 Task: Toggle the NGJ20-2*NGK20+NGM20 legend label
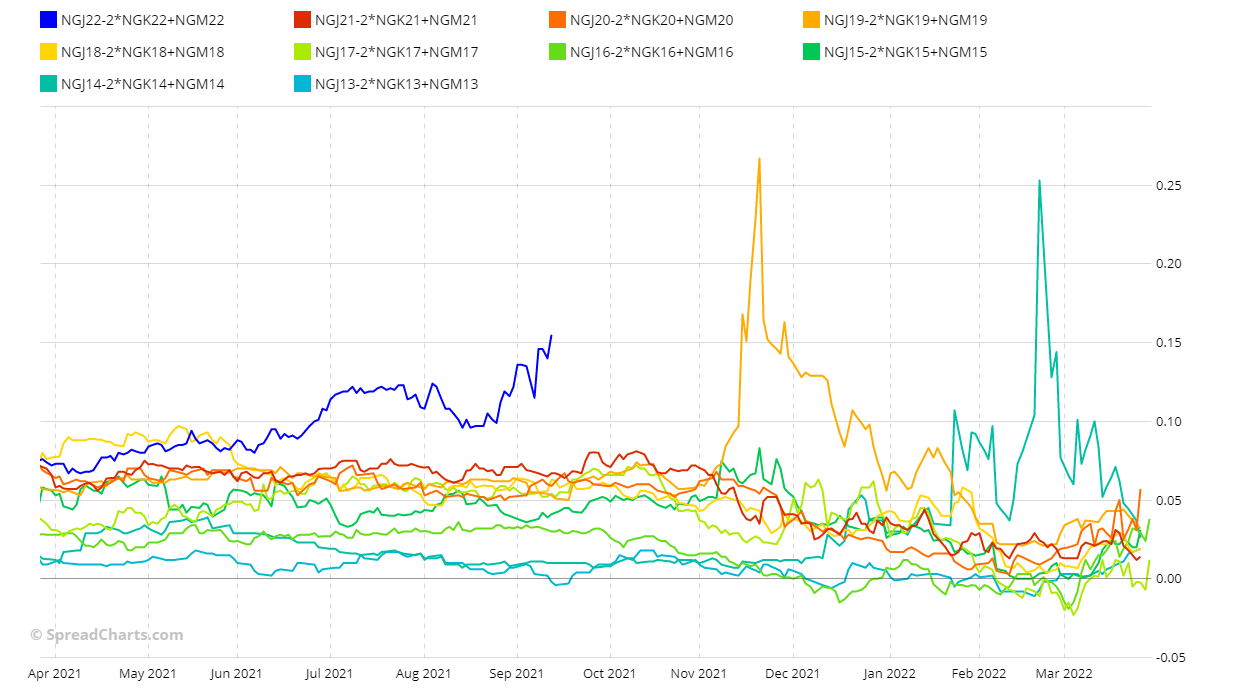(652, 20)
